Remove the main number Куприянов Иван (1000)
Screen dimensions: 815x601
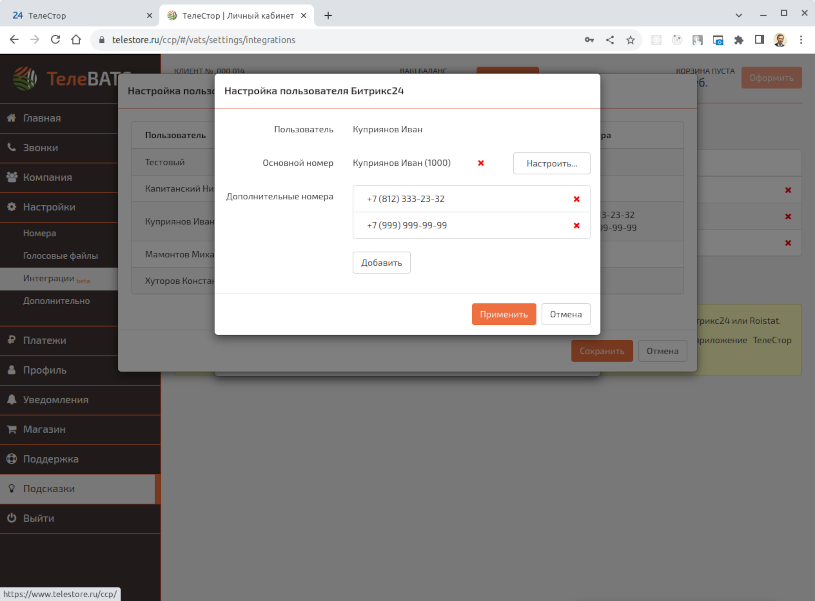coord(481,163)
